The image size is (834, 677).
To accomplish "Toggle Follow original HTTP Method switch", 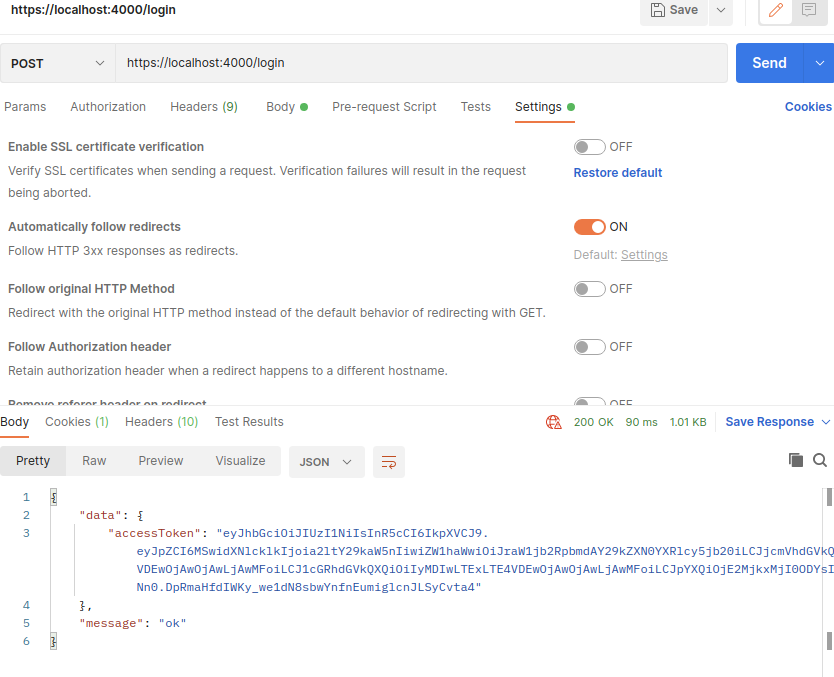I will pos(589,289).
